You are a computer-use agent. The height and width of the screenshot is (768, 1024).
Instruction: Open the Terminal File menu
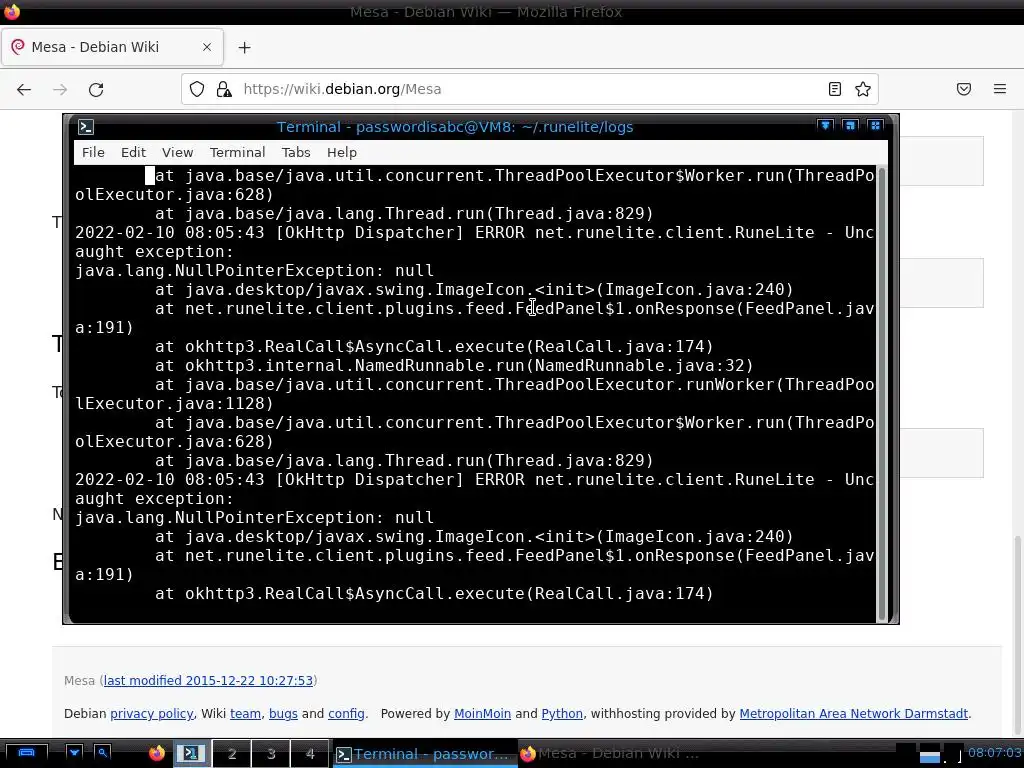(x=93, y=152)
